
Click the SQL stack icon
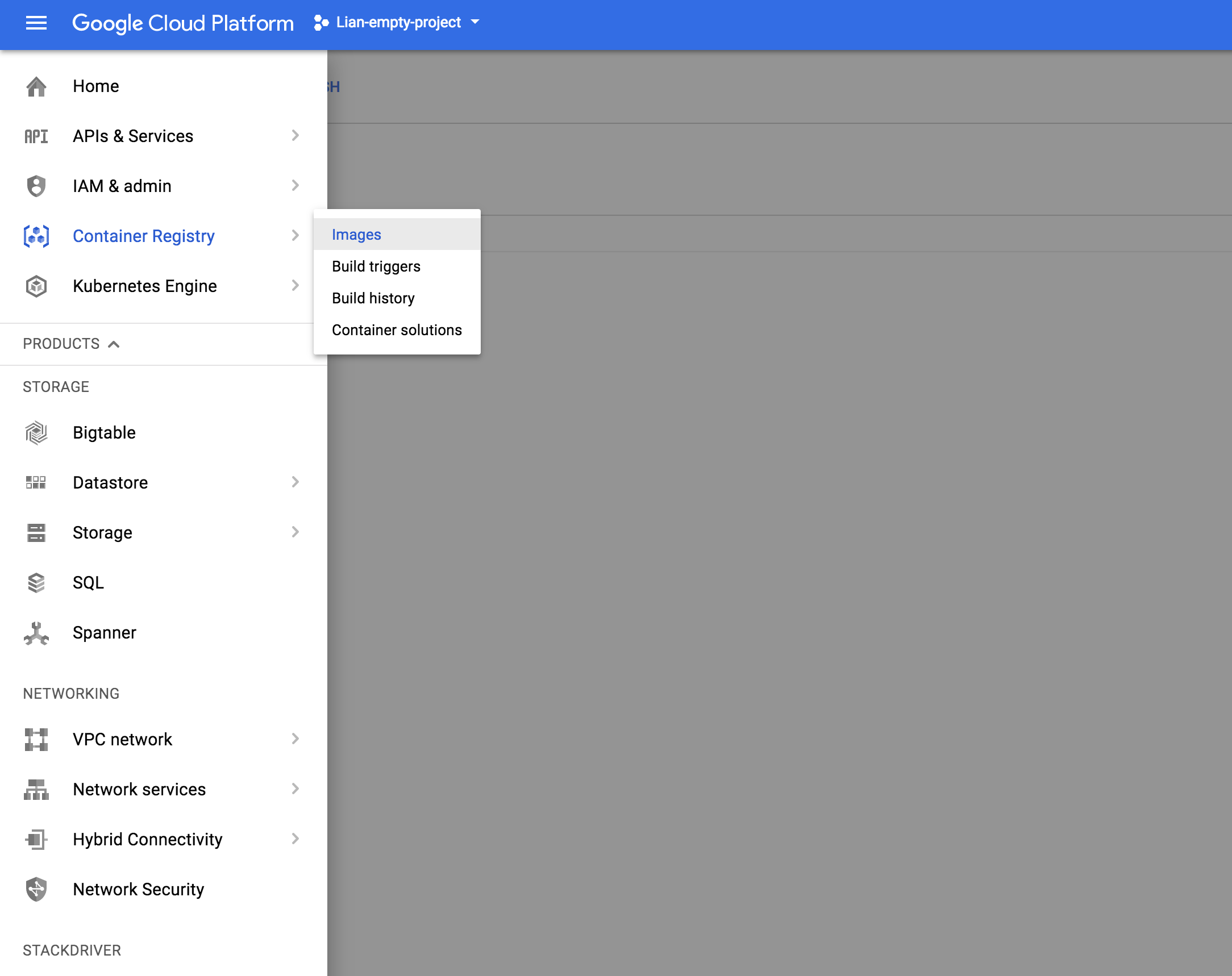tap(36, 582)
